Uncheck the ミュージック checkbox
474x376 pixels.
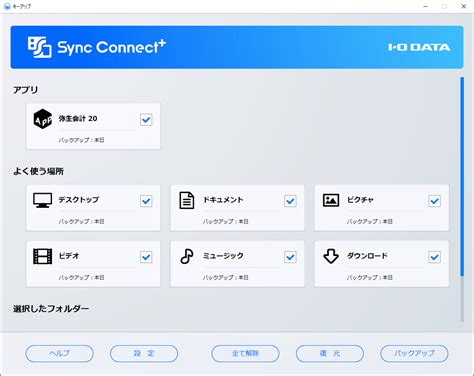(x=290, y=257)
